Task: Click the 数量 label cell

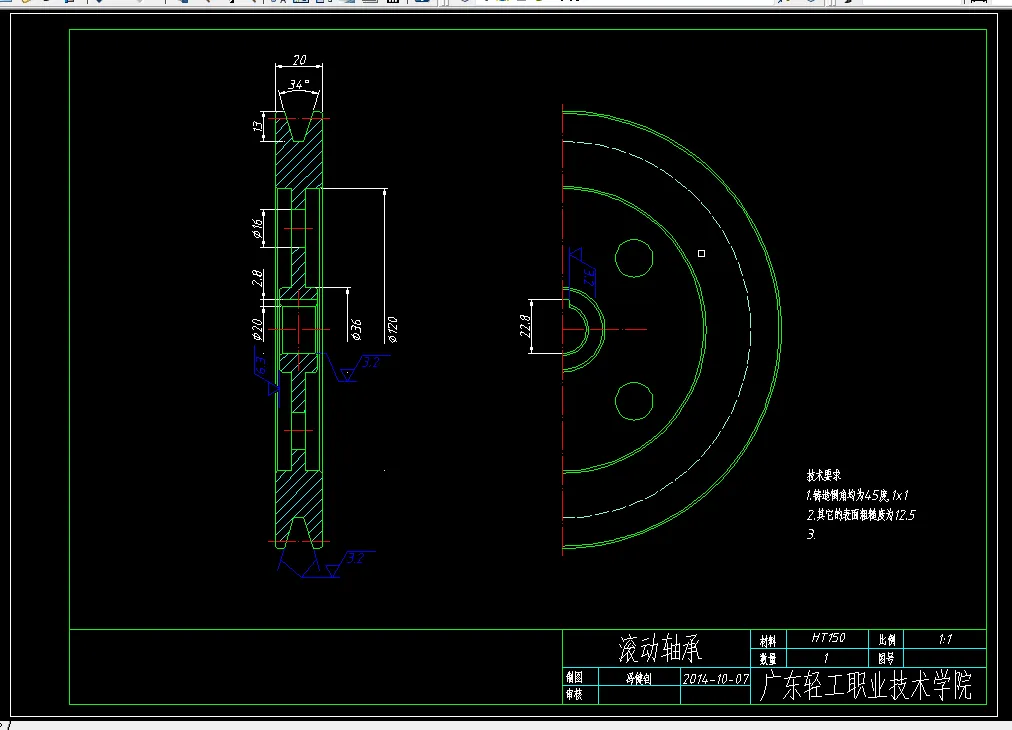Action: (x=767, y=659)
